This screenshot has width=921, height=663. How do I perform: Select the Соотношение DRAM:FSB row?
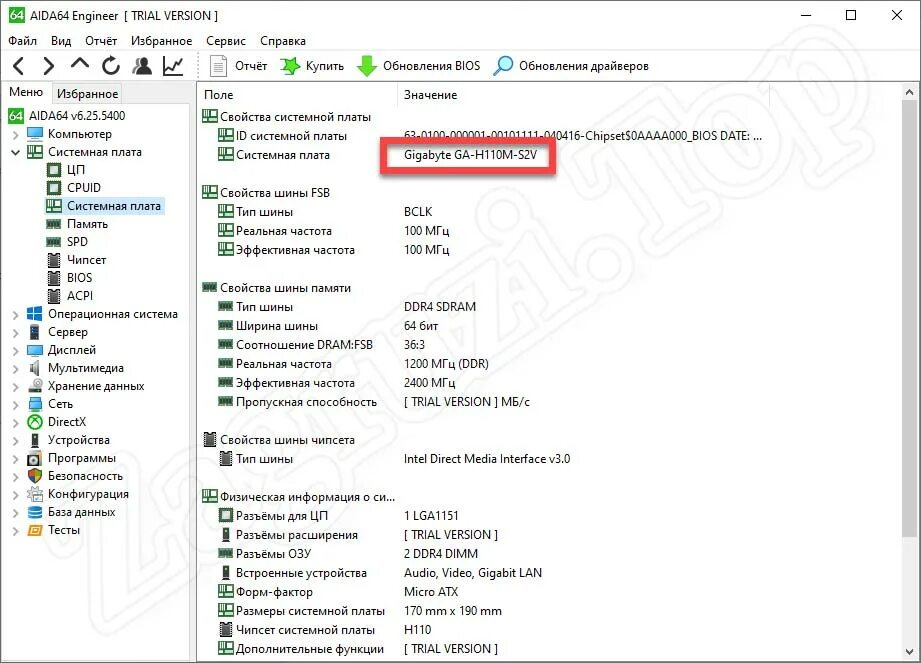[321, 345]
